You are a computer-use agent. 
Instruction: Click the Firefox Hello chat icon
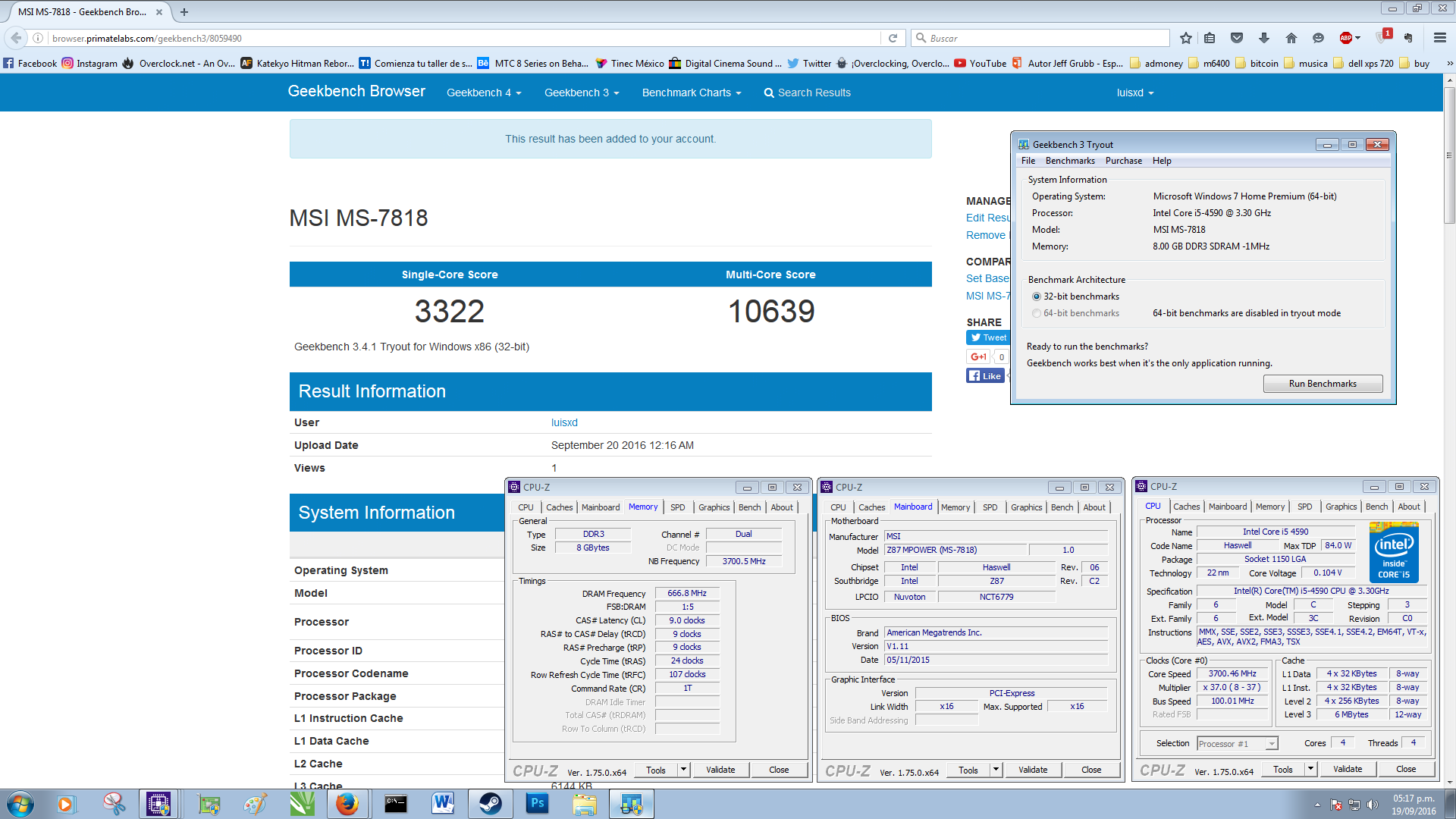coord(1318,38)
